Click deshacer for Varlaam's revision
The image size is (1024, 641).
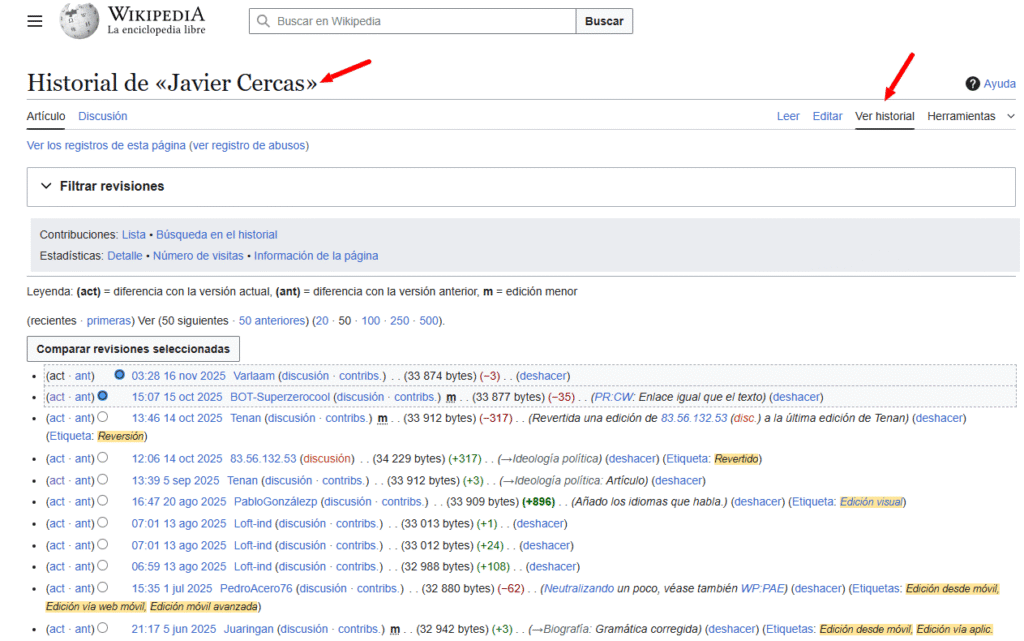[x=543, y=376]
